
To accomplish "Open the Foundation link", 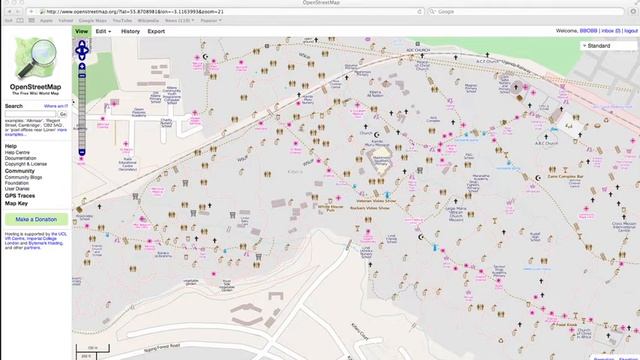I will click(x=17, y=183).
